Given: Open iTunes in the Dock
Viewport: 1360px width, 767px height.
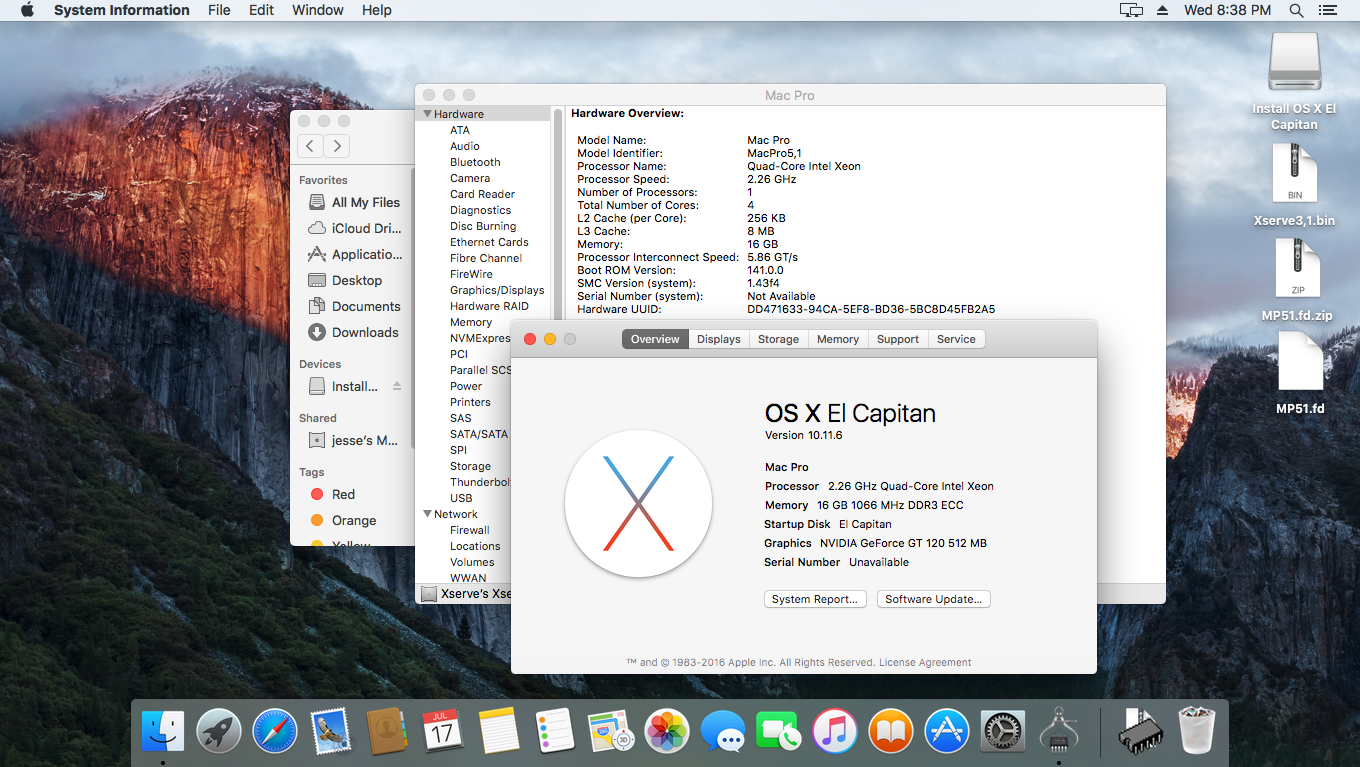Looking at the screenshot, I should pos(834,731).
